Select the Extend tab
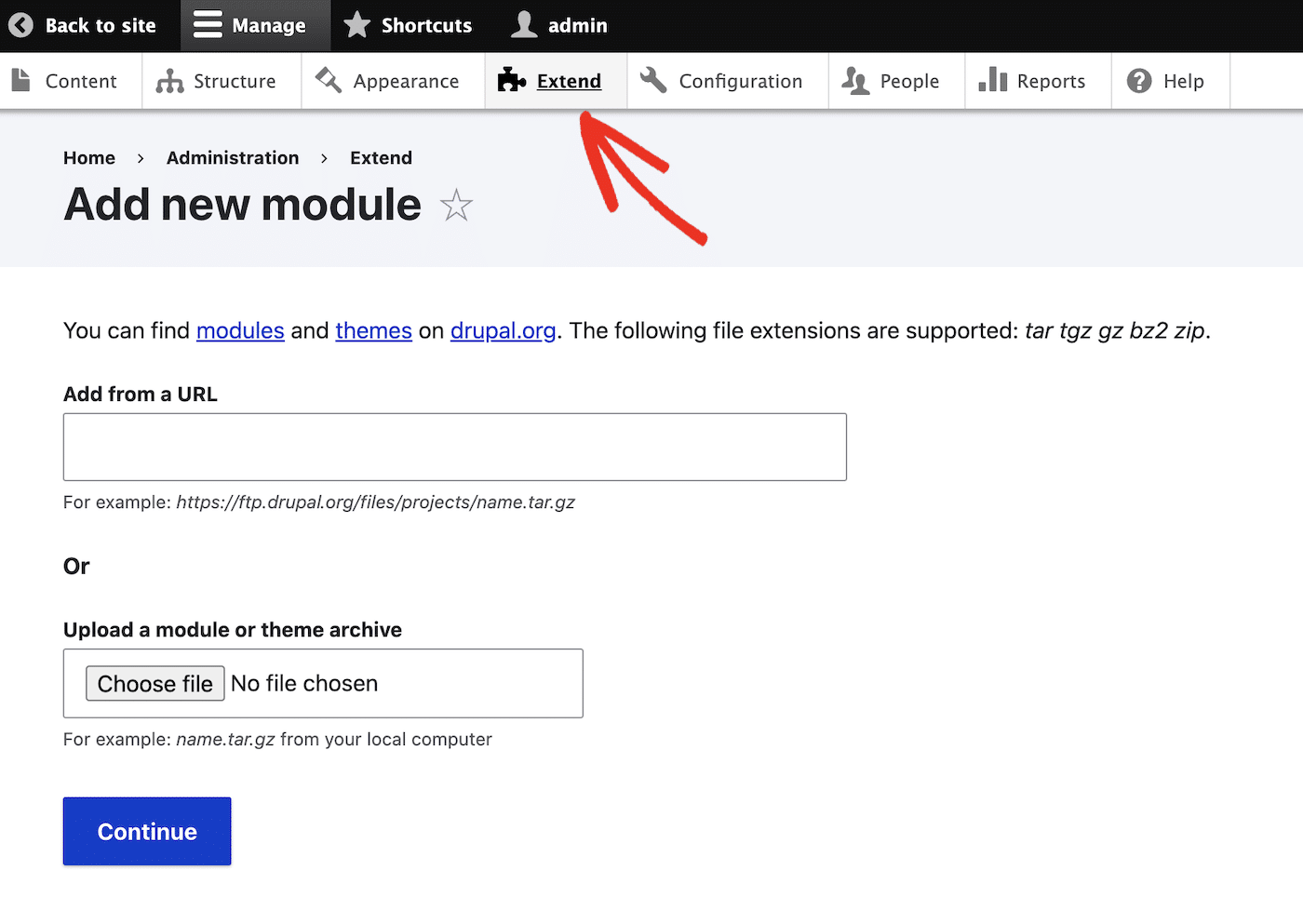 coord(569,81)
